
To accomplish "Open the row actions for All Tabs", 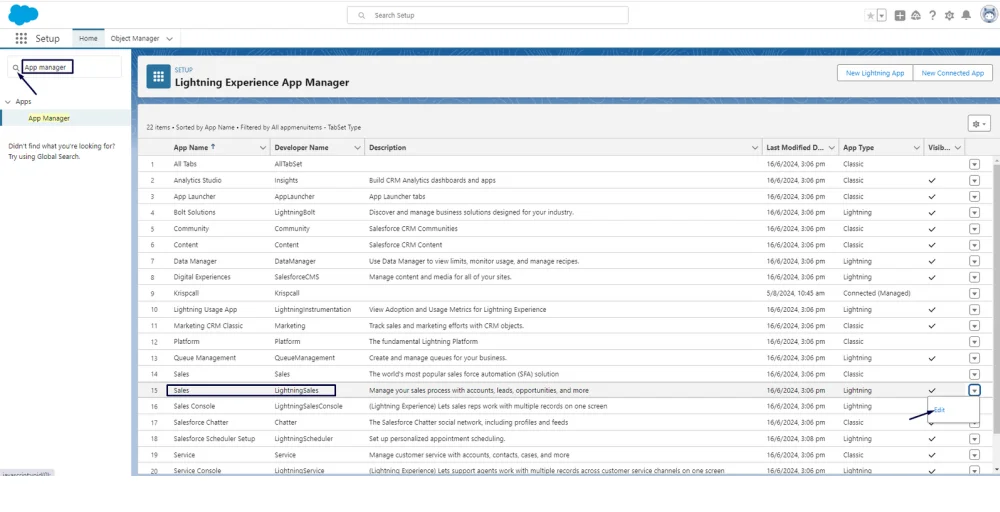I will click(974, 164).
